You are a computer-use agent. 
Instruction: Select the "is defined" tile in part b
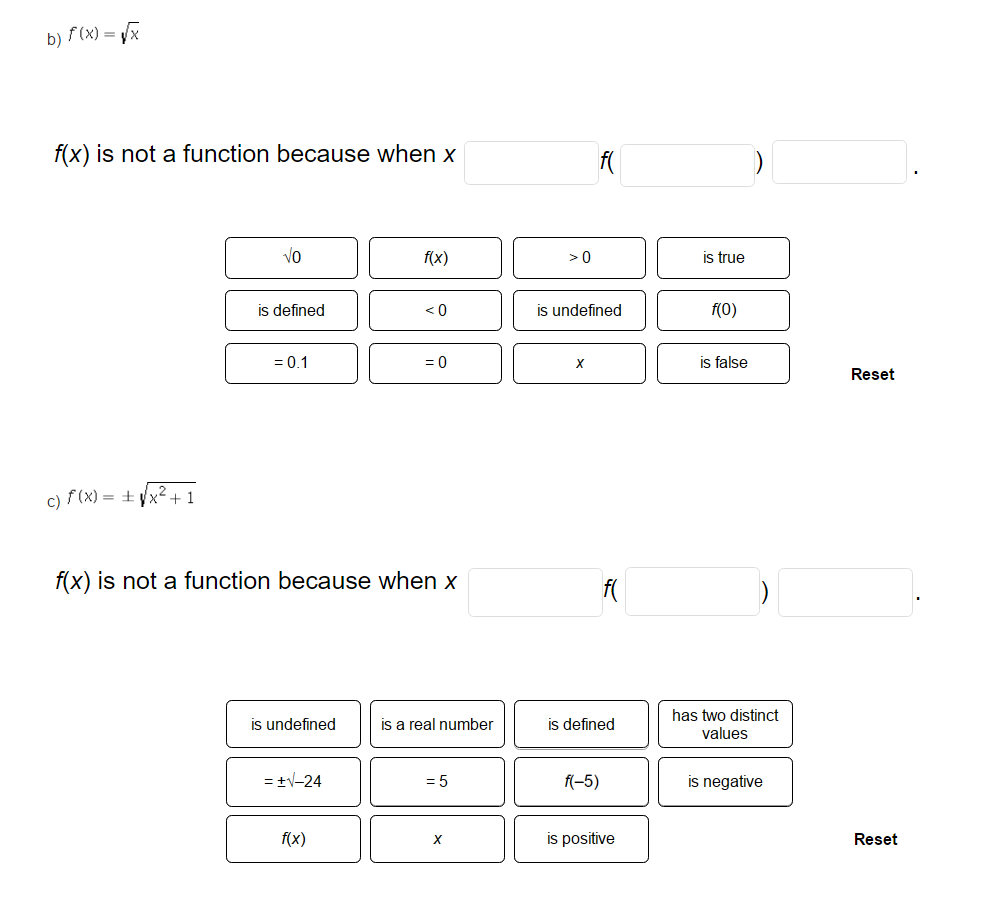tap(291, 310)
